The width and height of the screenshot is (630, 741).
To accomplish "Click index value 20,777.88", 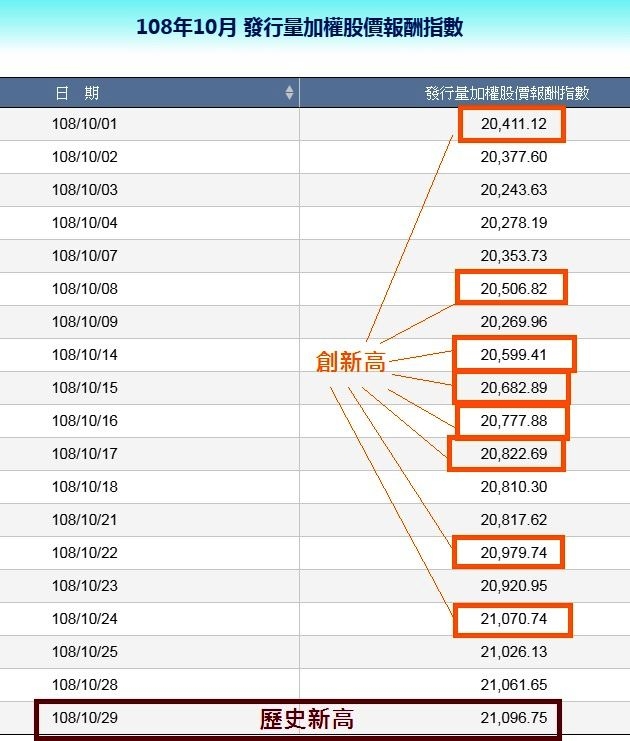I will pyautogui.click(x=514, y=421).
